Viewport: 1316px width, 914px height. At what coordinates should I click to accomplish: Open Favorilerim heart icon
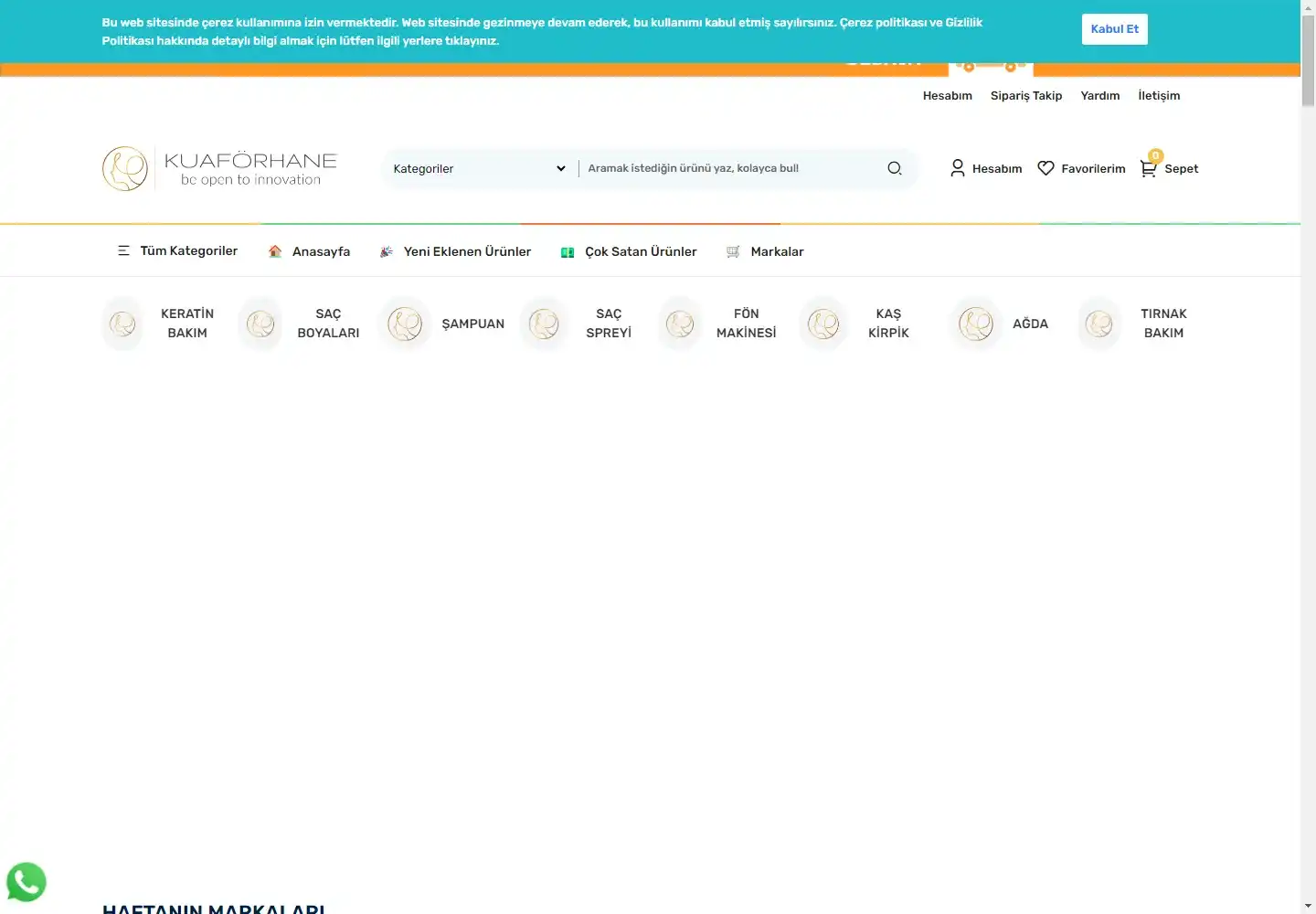1045,168
